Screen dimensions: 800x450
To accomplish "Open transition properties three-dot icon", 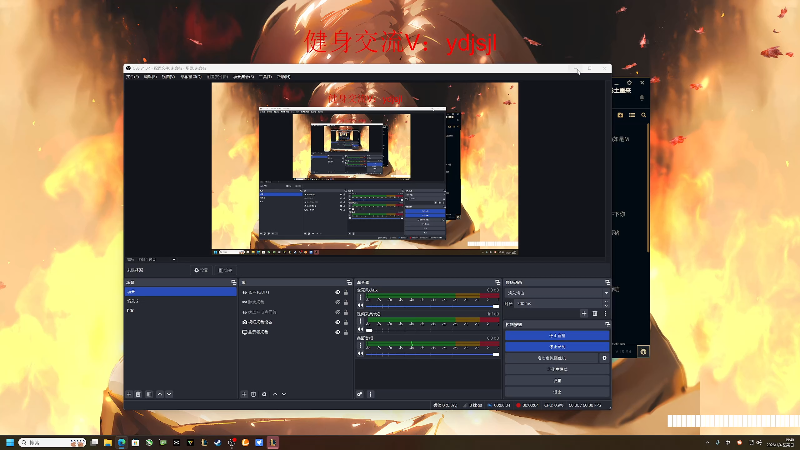I will [606, 314].
